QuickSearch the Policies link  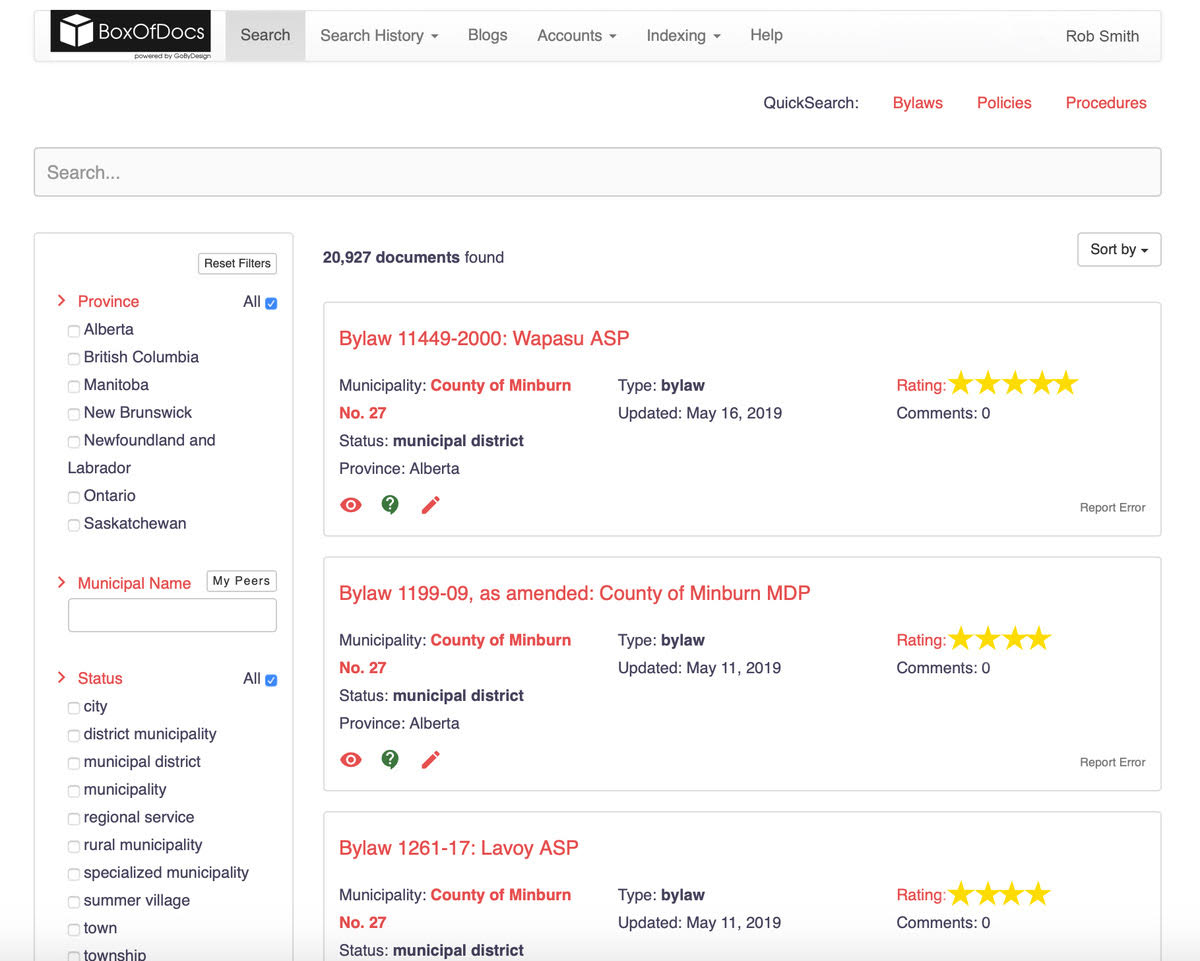tap(1004, 102)
